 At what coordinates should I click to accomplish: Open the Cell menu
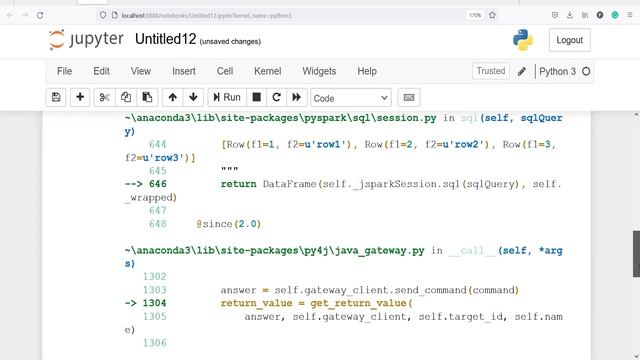click(x=225, y=71)
